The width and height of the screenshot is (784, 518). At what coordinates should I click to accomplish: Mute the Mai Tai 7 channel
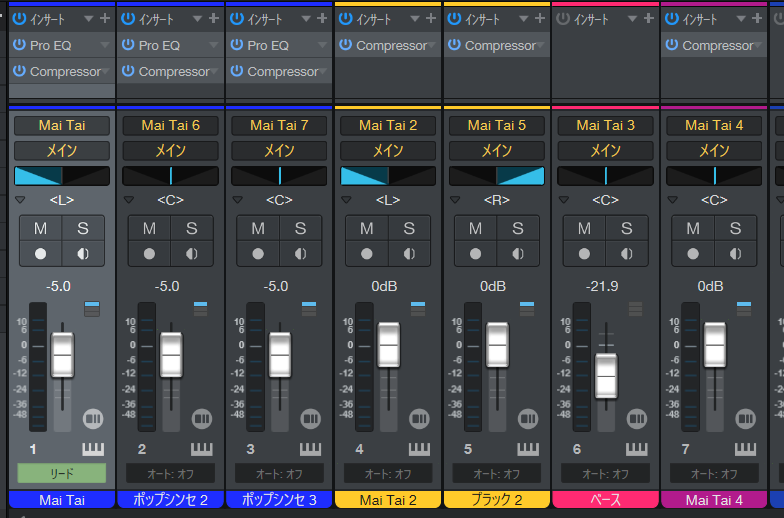[x=258, y=228]
